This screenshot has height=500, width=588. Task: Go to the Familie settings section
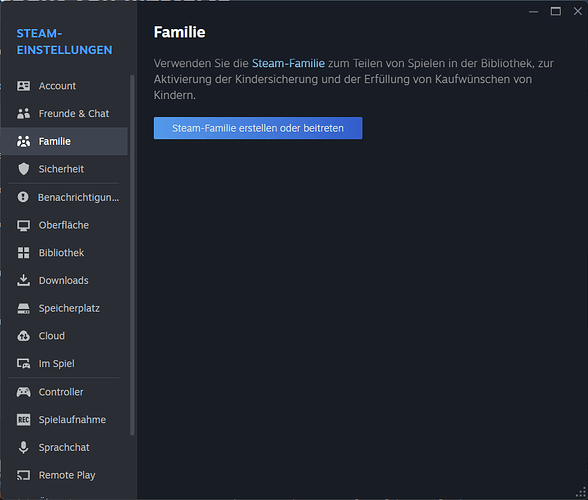64,141
